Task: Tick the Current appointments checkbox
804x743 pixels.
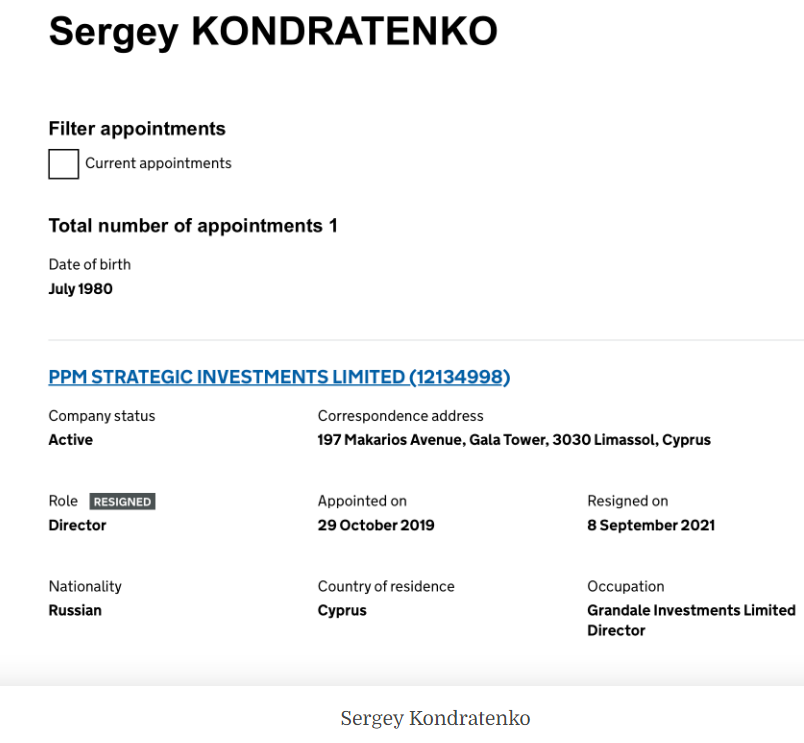Action: tap(64, 164)
